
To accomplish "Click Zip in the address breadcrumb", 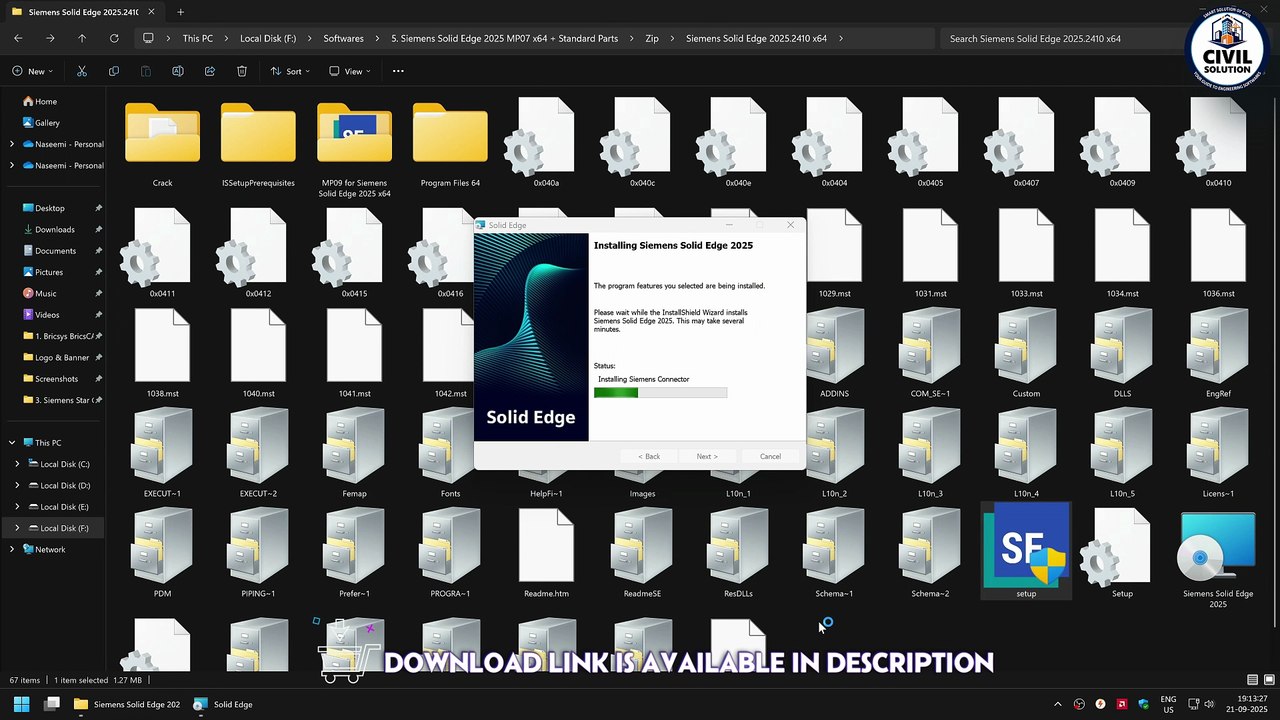I will click(652, 38).
